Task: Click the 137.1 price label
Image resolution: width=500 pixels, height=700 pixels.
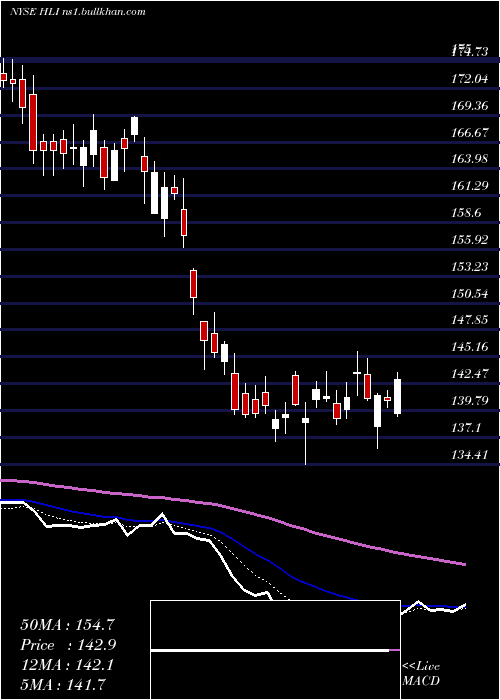Action: 466,428
